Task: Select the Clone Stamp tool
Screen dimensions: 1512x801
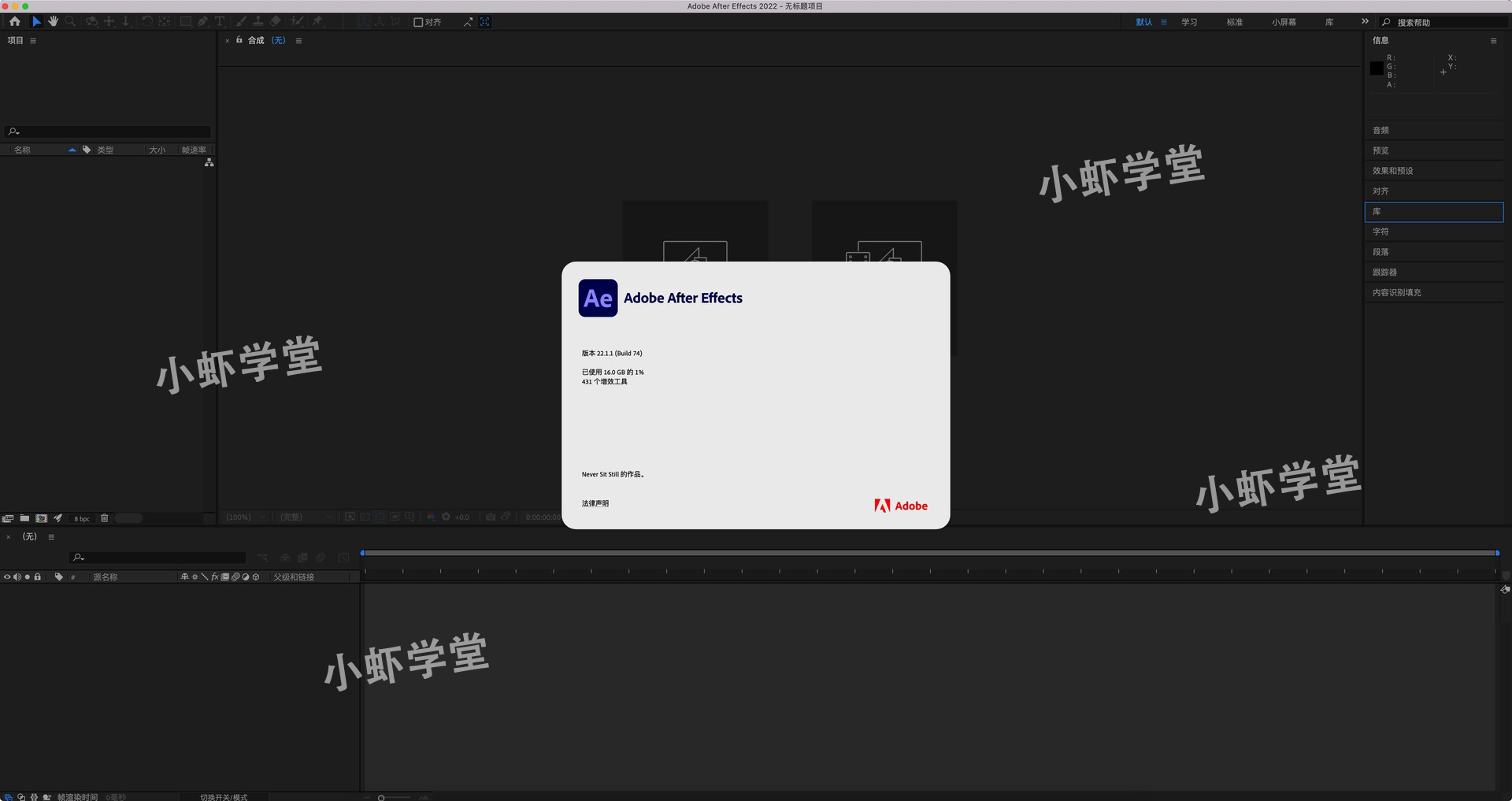Action: pos(258,22)
